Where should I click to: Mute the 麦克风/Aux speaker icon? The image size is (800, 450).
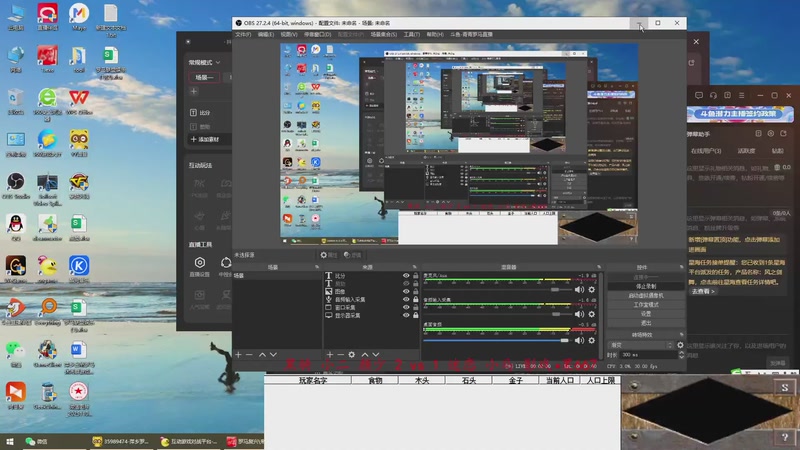tap(580, 289)
